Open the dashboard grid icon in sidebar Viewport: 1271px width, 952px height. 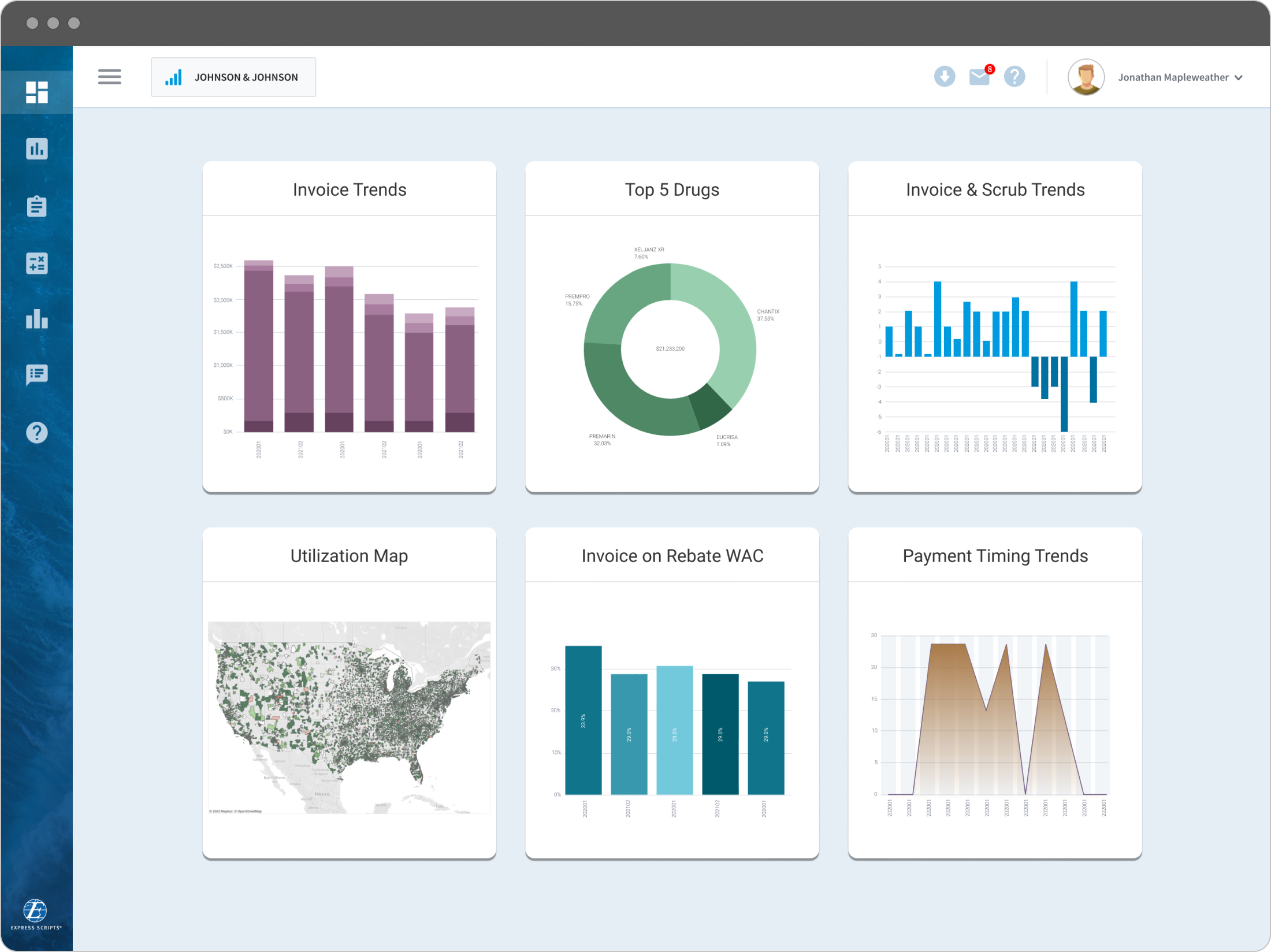[36, 92]
